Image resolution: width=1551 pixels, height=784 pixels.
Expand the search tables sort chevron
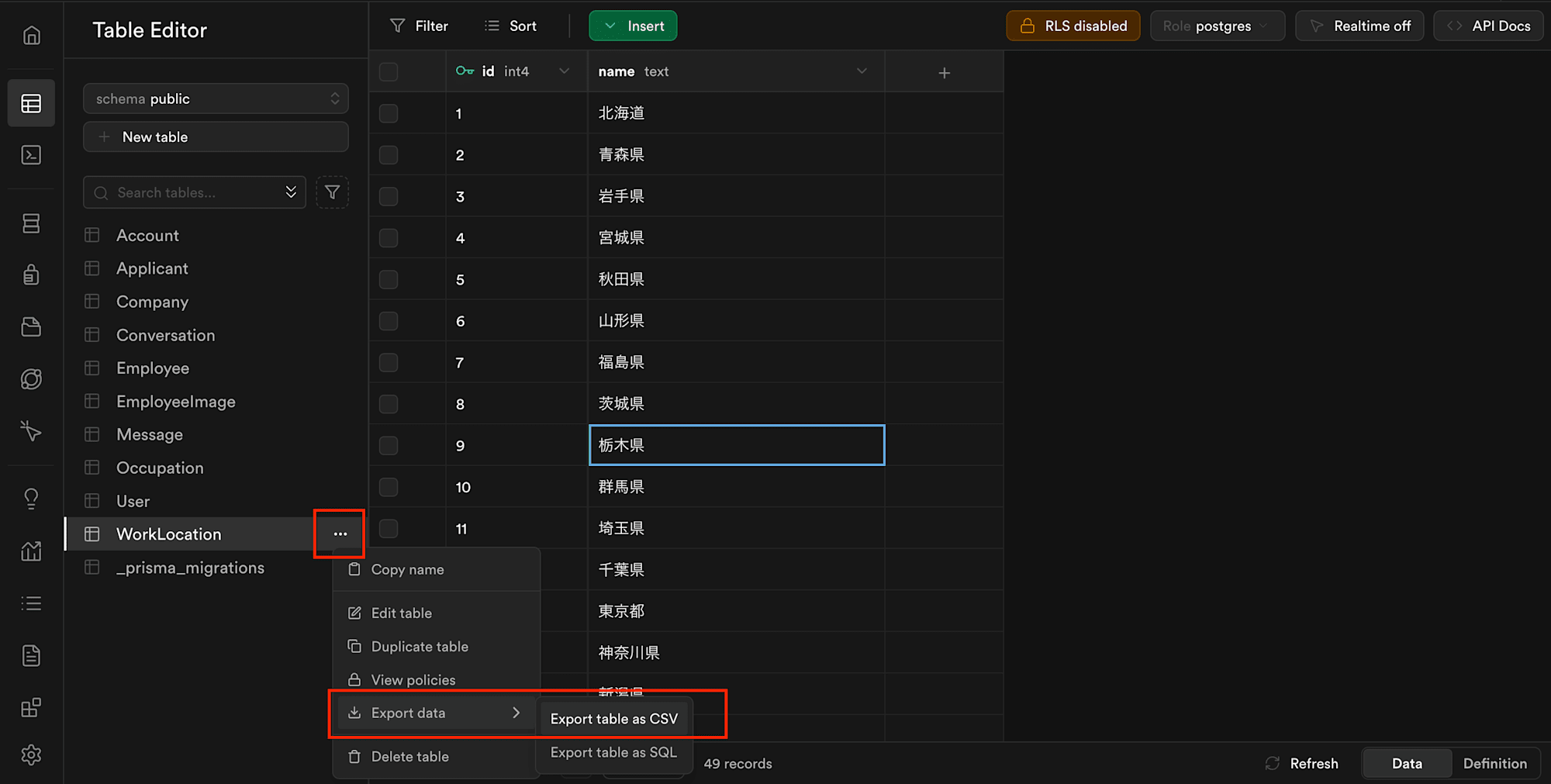pyautogui.click(x=291, y=192)
